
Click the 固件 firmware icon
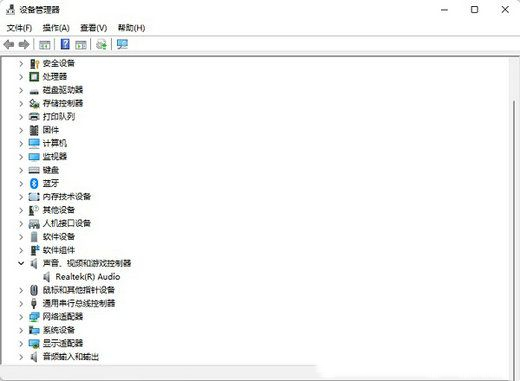pyautogui.click(x=34, y=130)
